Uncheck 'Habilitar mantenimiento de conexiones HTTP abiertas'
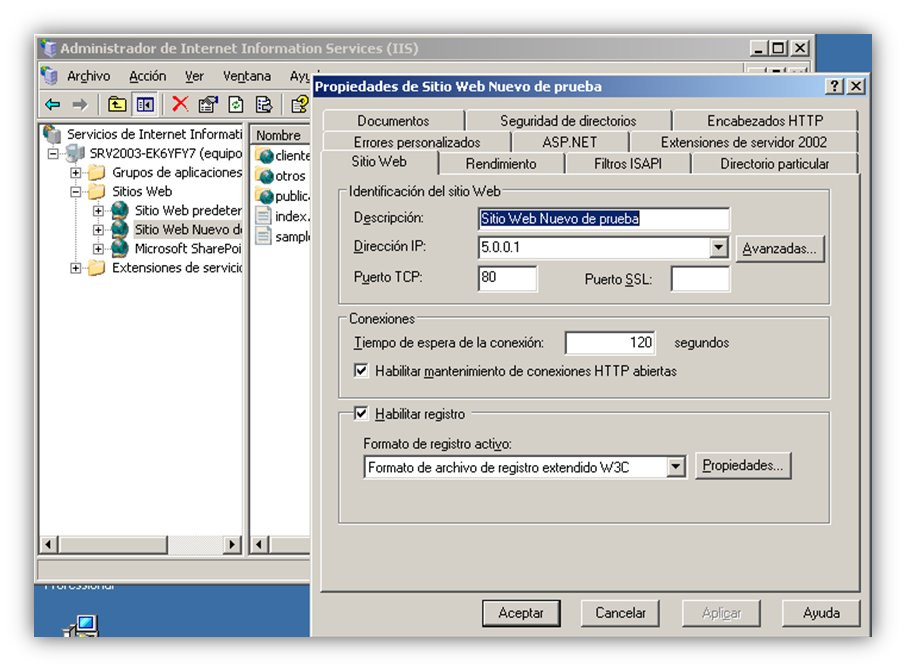Viewport: 906px width, 671px height. [x=361, y=370]
